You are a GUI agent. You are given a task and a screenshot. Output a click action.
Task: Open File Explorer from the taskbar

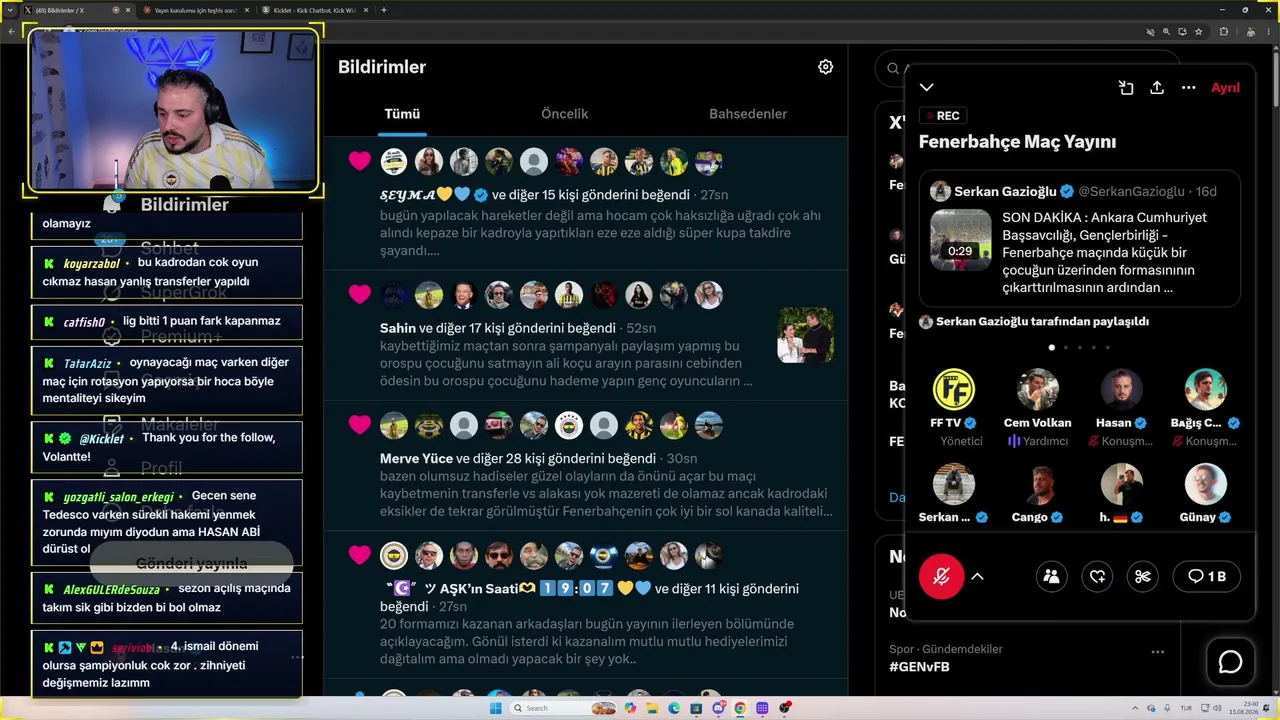[652, 708]
